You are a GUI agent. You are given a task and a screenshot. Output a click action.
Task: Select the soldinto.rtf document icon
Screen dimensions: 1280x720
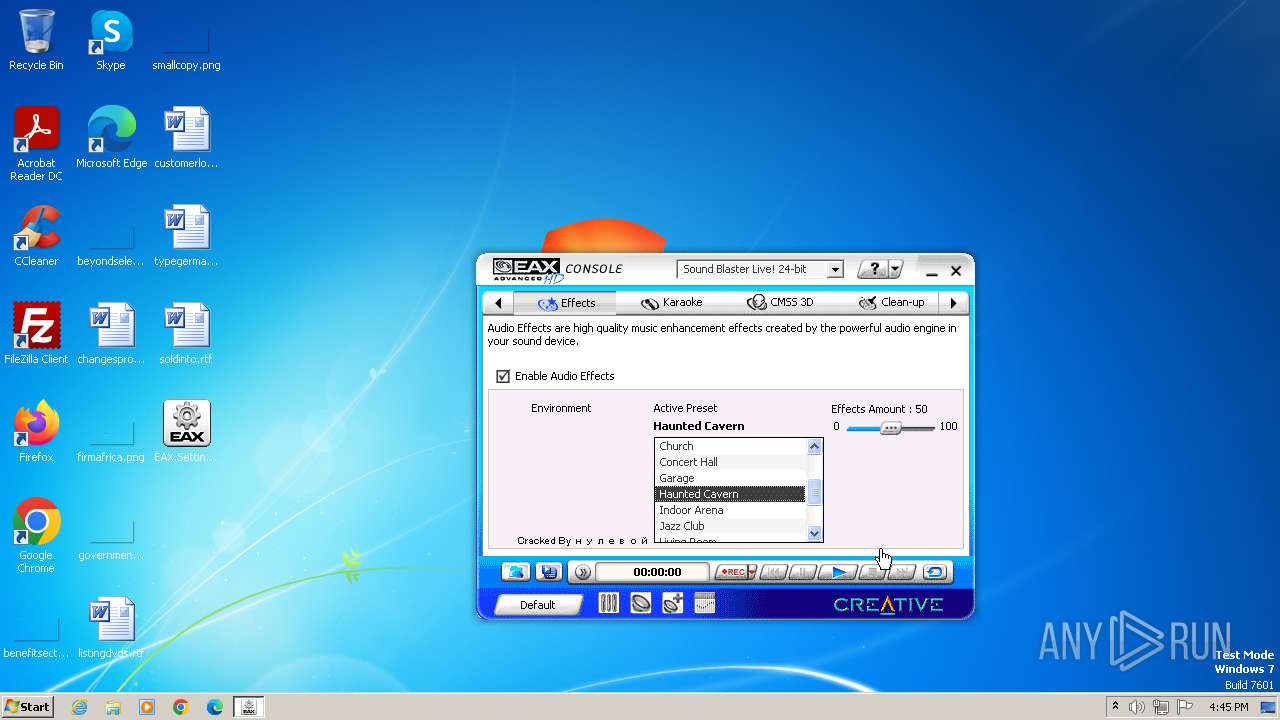tap(186, 334)
